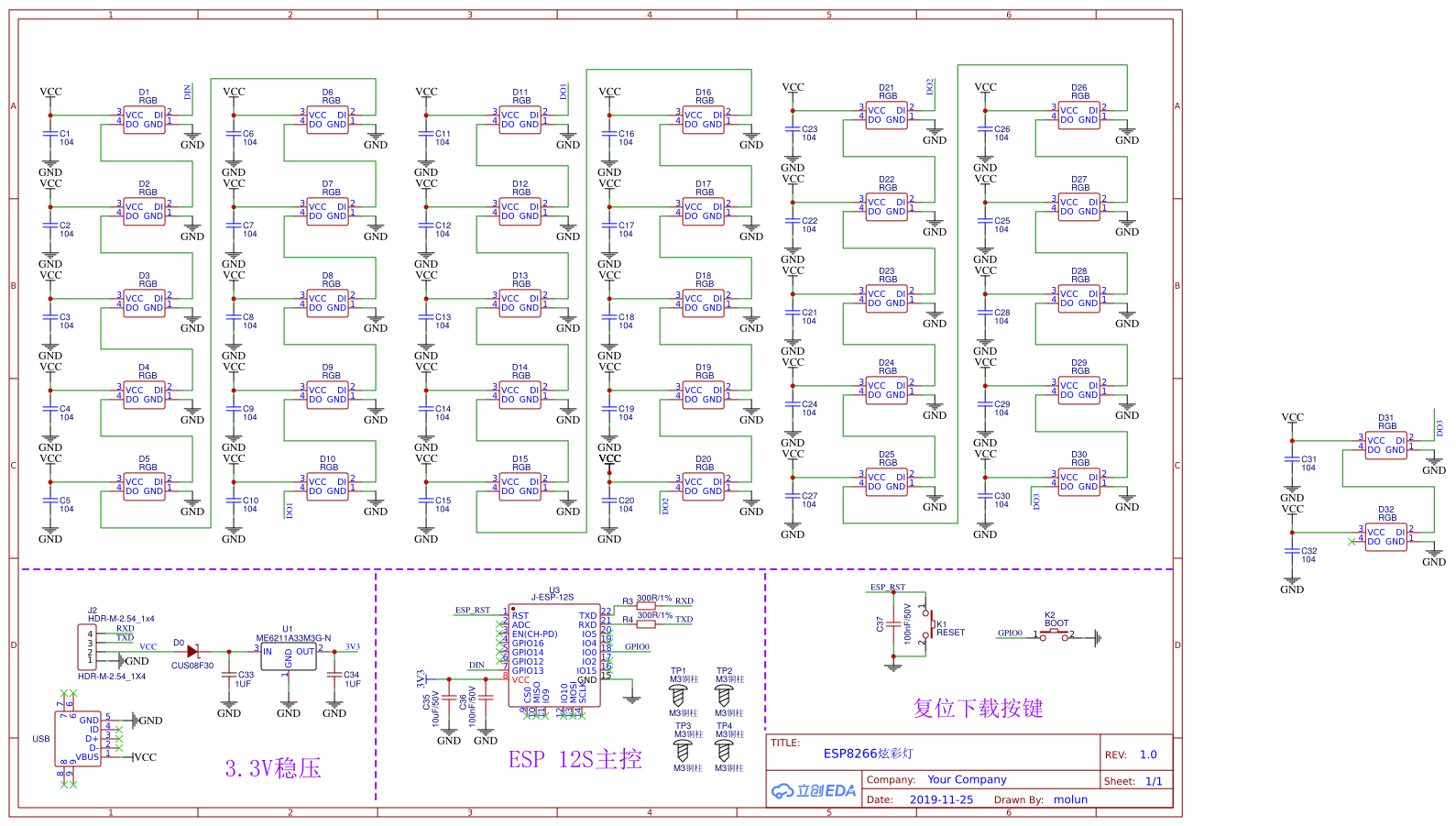Select the TP3 M3 standoff symbol
The width and height of the screenshot is (1456, 826).
coord(683,750)
